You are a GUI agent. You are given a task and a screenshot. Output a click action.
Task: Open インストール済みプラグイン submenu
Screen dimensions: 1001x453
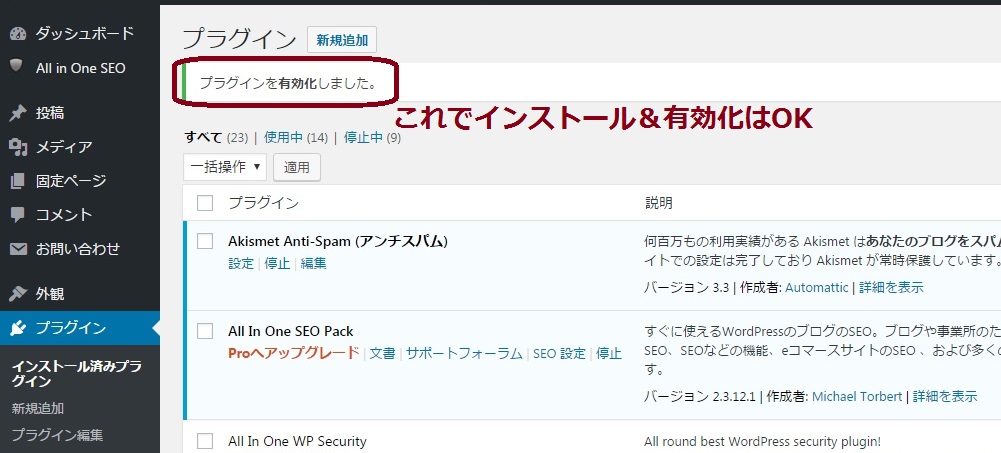77,374
